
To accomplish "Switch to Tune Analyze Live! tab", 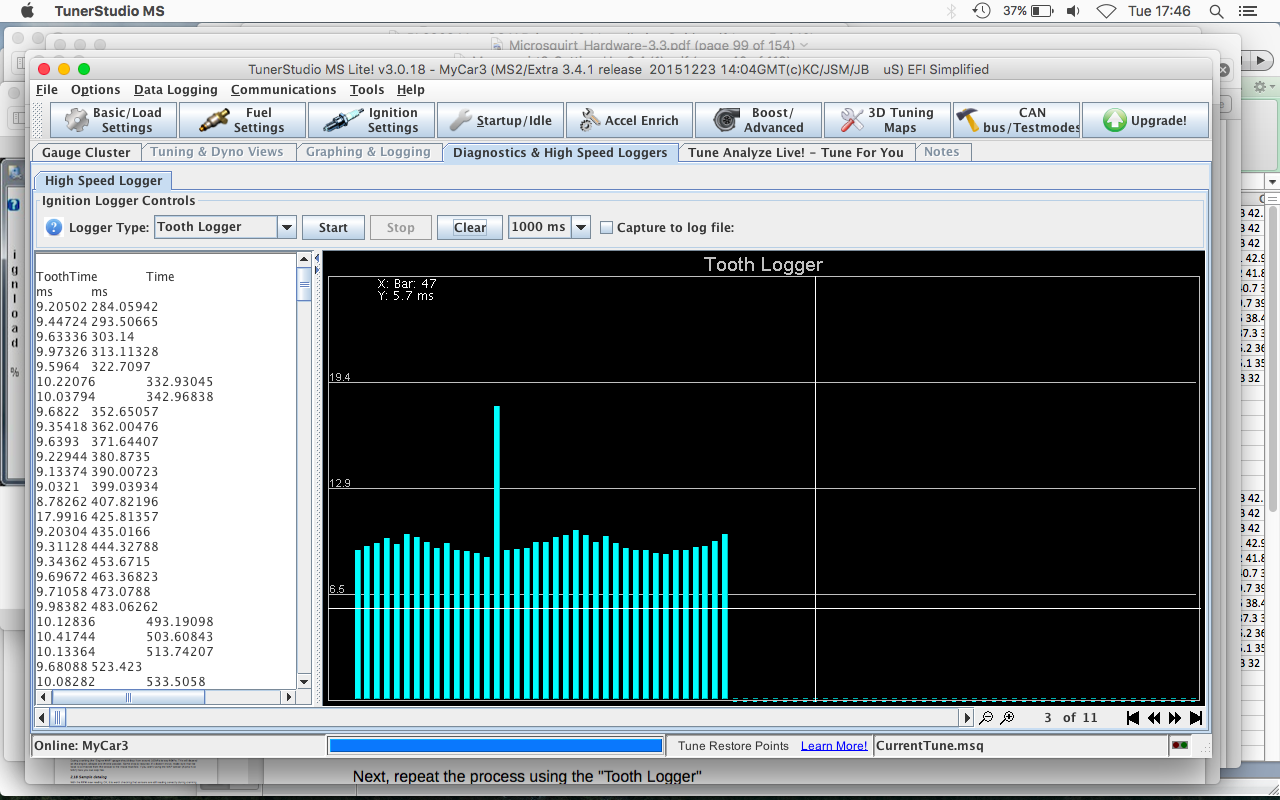I will pyautogui.click(x=796, y=152).
